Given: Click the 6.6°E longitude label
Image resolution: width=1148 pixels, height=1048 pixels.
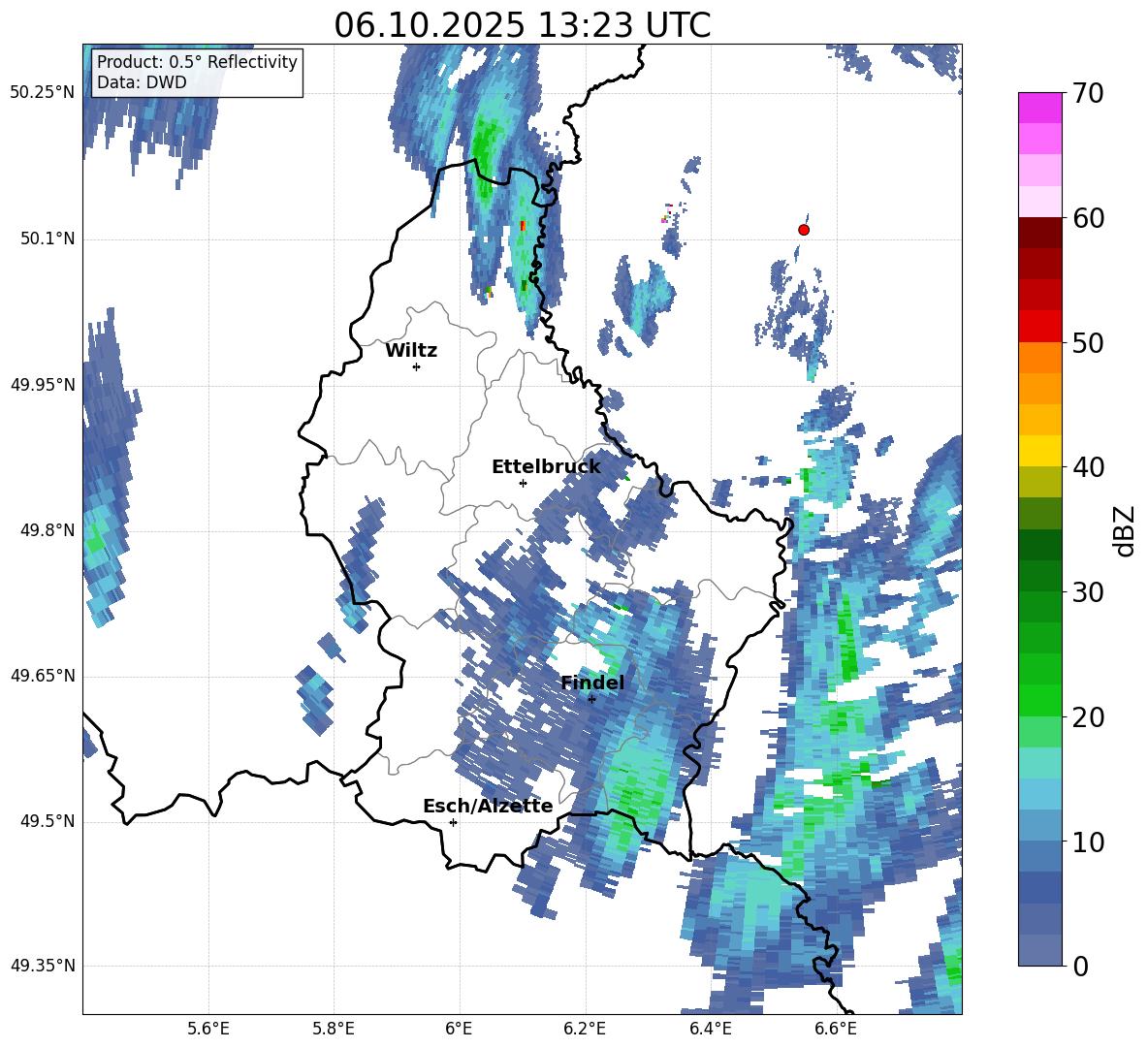Looking at the screenshot, I should point(836,1029).
